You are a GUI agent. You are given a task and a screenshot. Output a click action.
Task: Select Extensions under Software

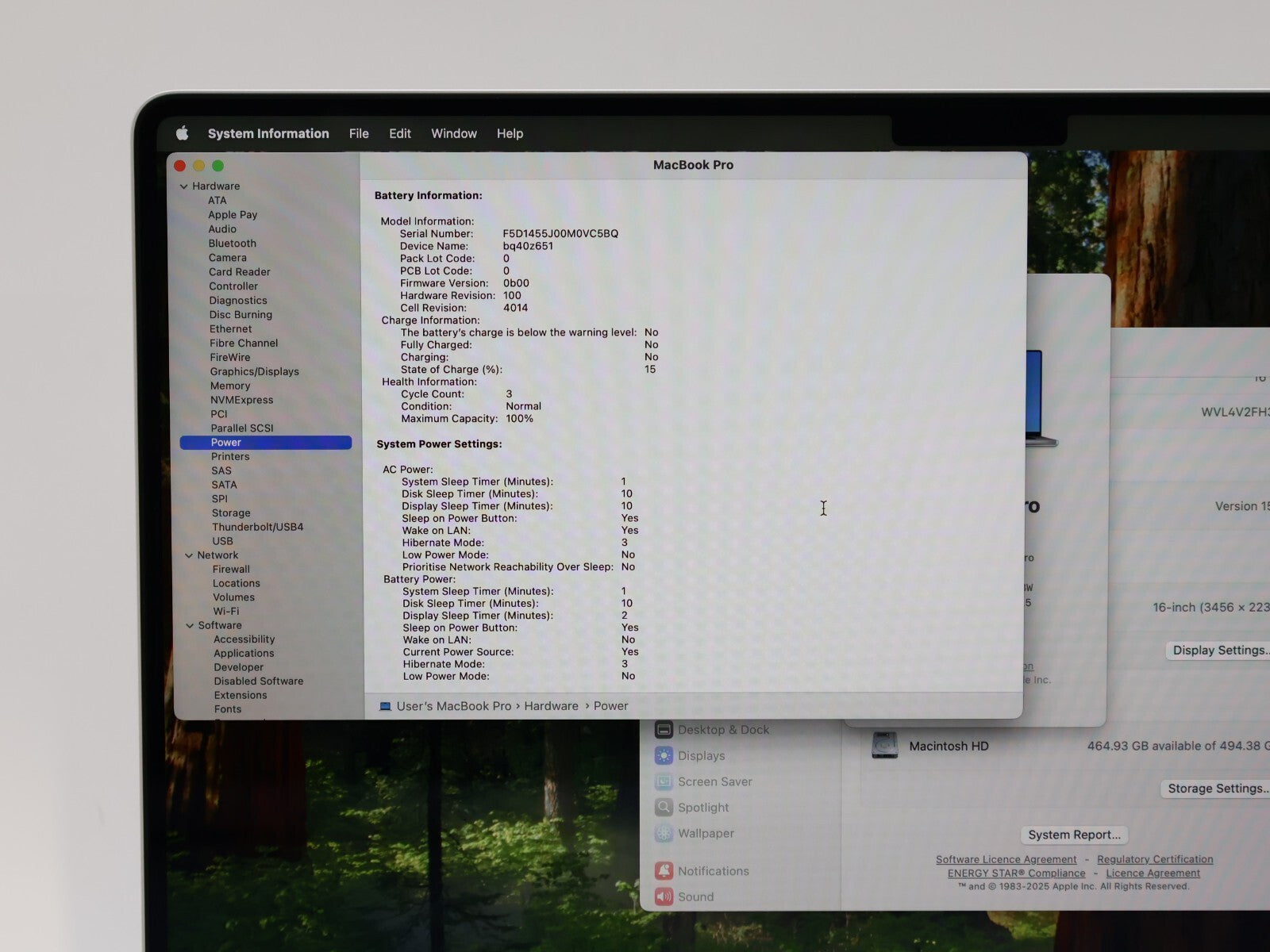[x=241, y=695]
